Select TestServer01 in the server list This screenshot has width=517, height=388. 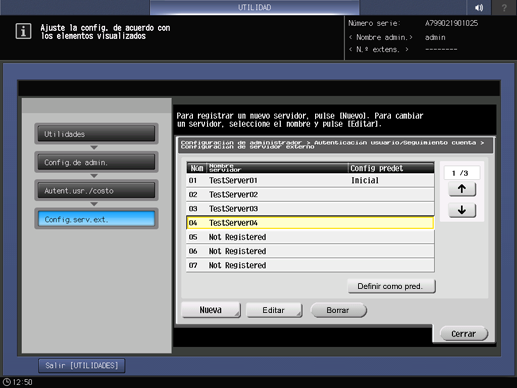310,180
